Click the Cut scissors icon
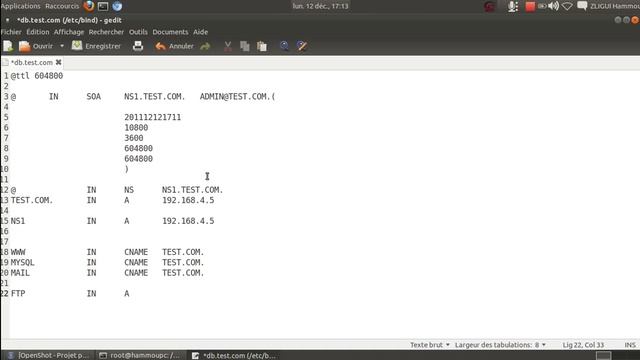The height and width of the screenshot is (360, 640). tap(228, 47)
